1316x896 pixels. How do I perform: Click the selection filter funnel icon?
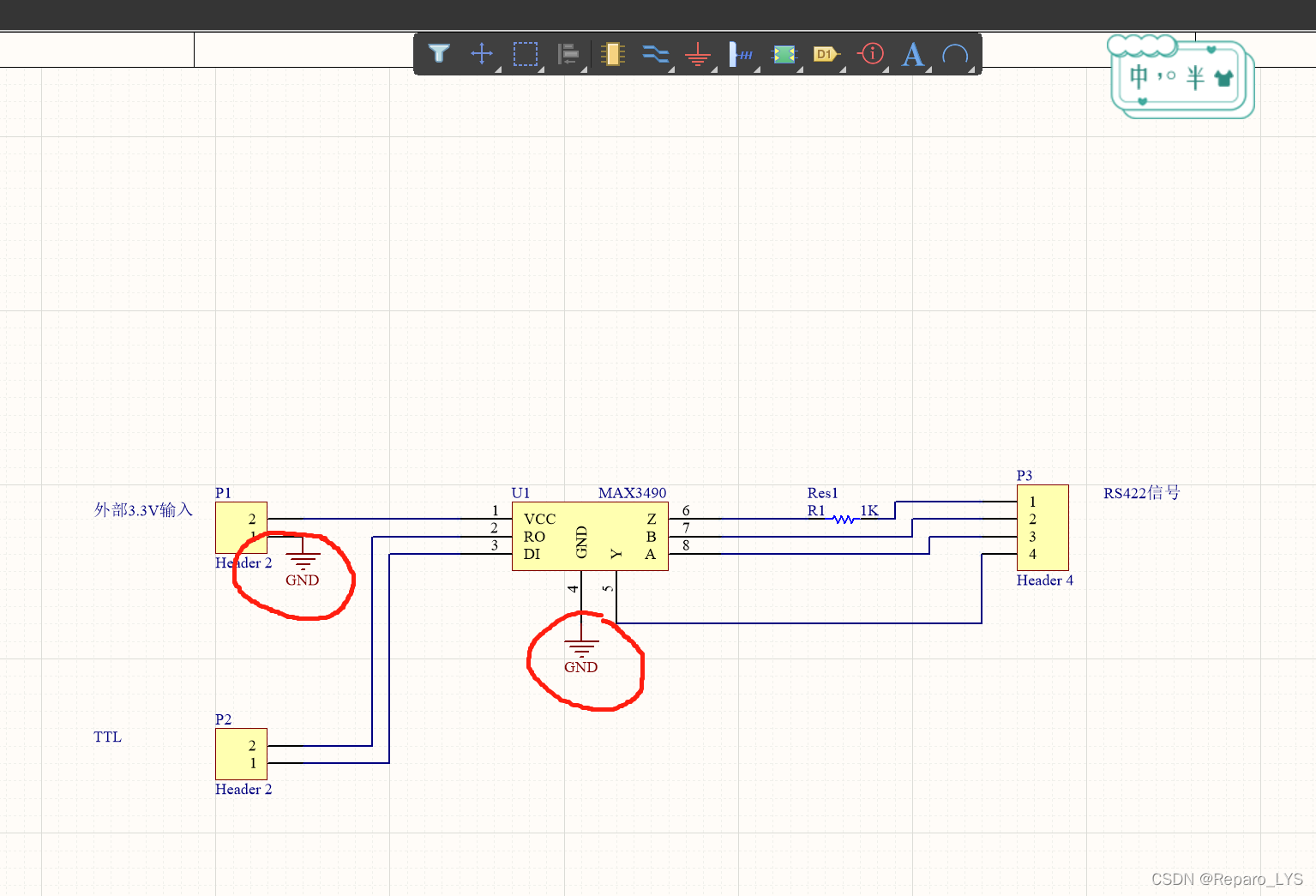pos(439,54)
